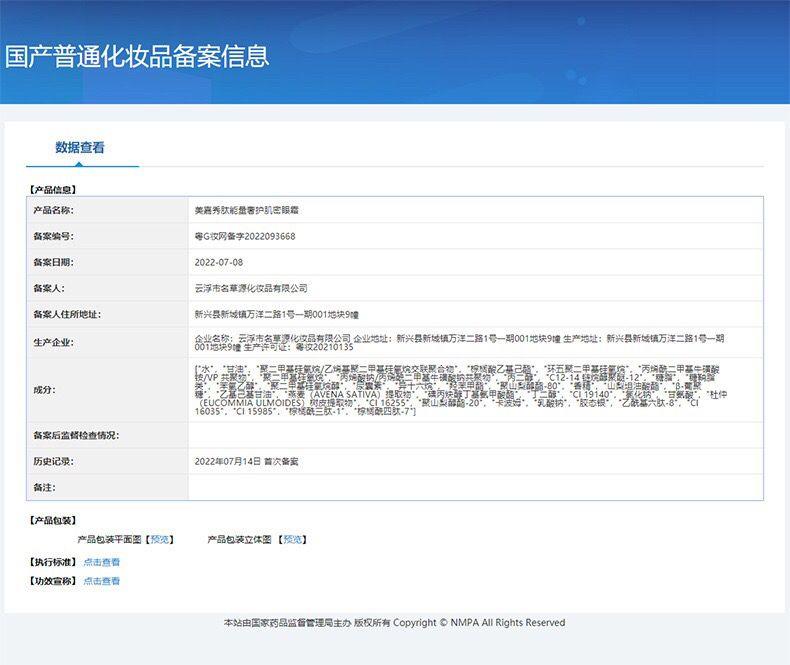The width and height of the screenshot is (790, 665).
Task: Click 点击查看 next to 执行标准
Action: pos(102,562)
